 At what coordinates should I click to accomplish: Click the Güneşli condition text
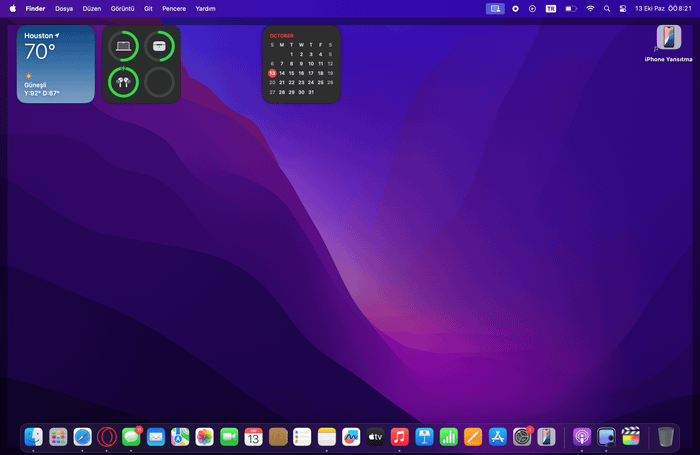click(x=35, y=85)
